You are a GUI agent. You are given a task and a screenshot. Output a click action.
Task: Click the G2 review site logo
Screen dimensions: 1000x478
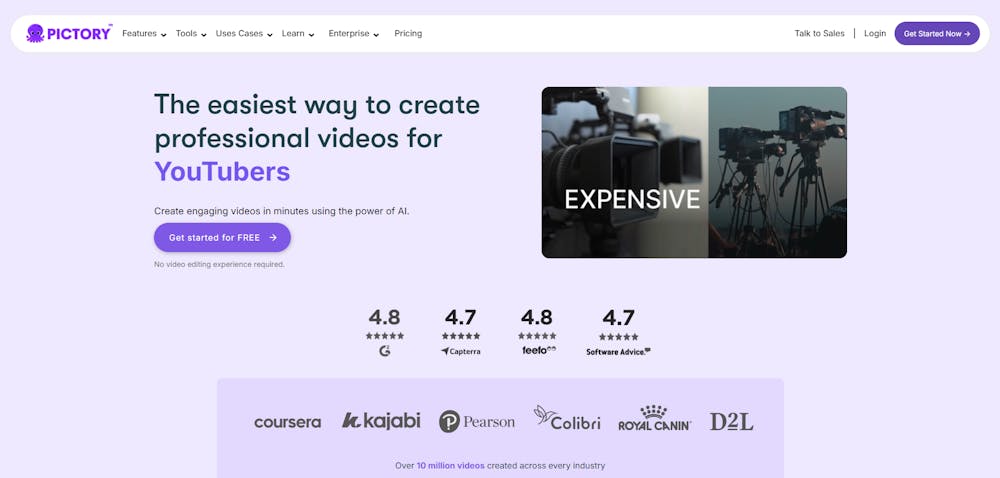point(385,351)
